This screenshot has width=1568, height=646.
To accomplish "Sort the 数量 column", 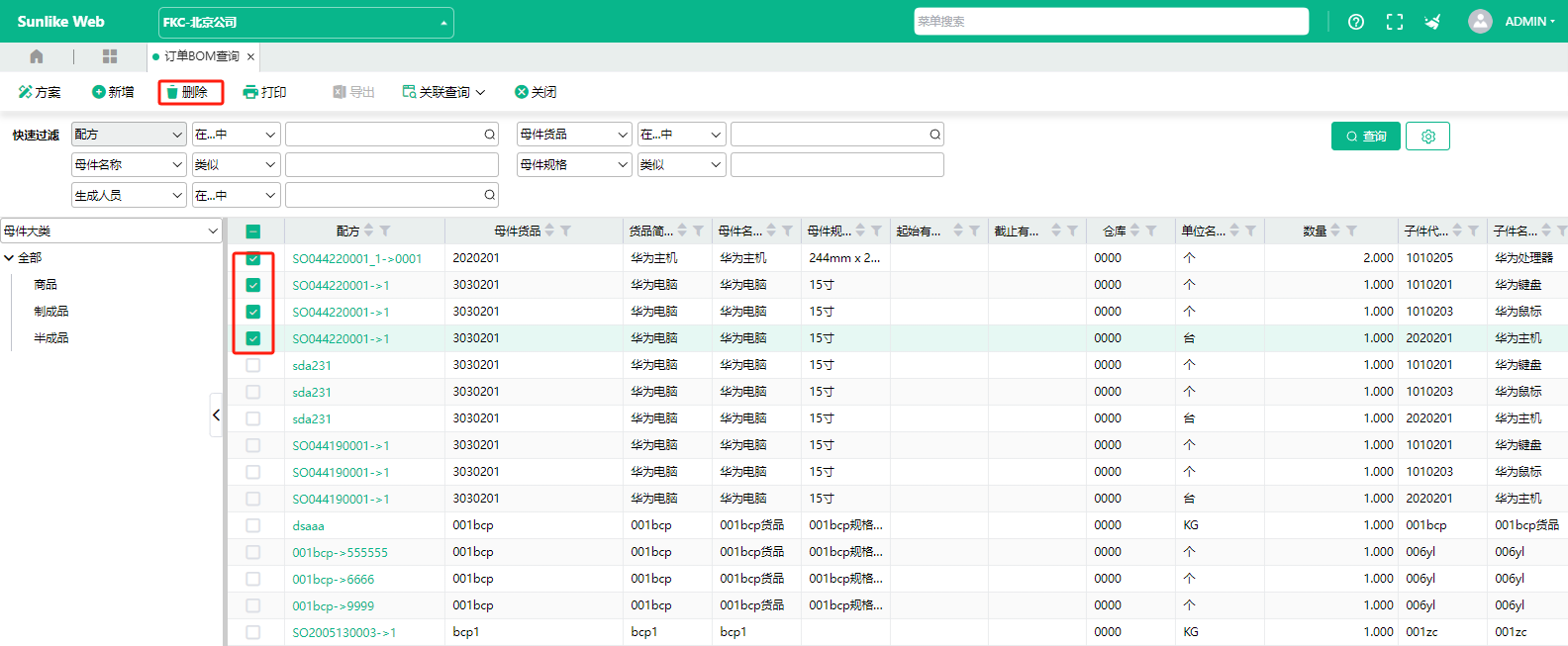I will [x=1335, y=231].
